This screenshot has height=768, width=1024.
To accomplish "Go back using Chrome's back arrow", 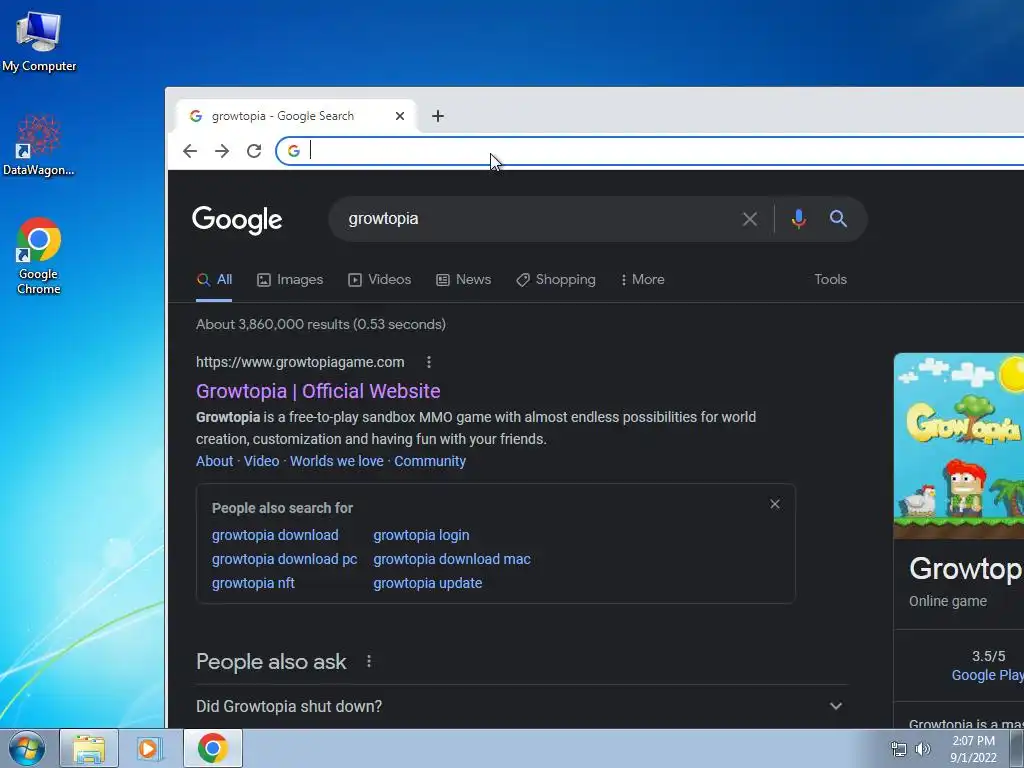I will coord(190,152).
